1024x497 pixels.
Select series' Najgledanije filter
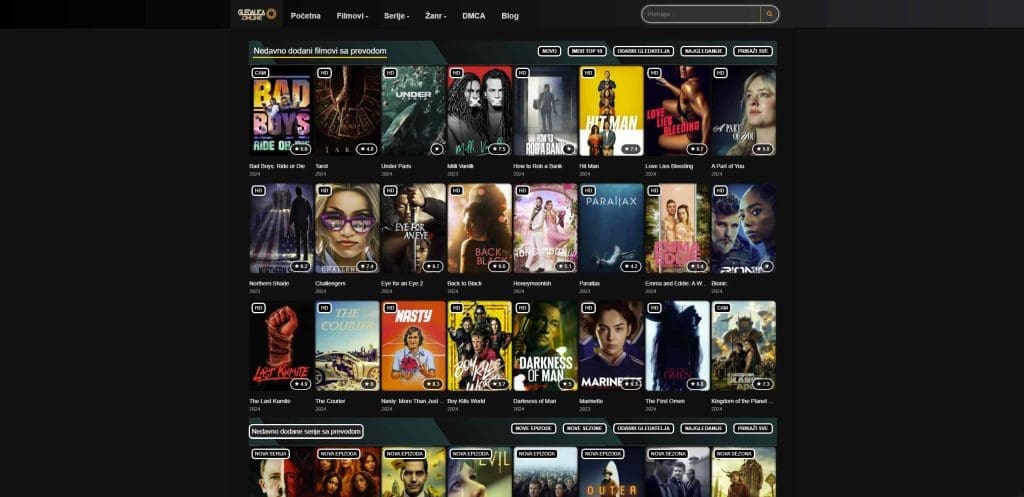click(703, 428)
